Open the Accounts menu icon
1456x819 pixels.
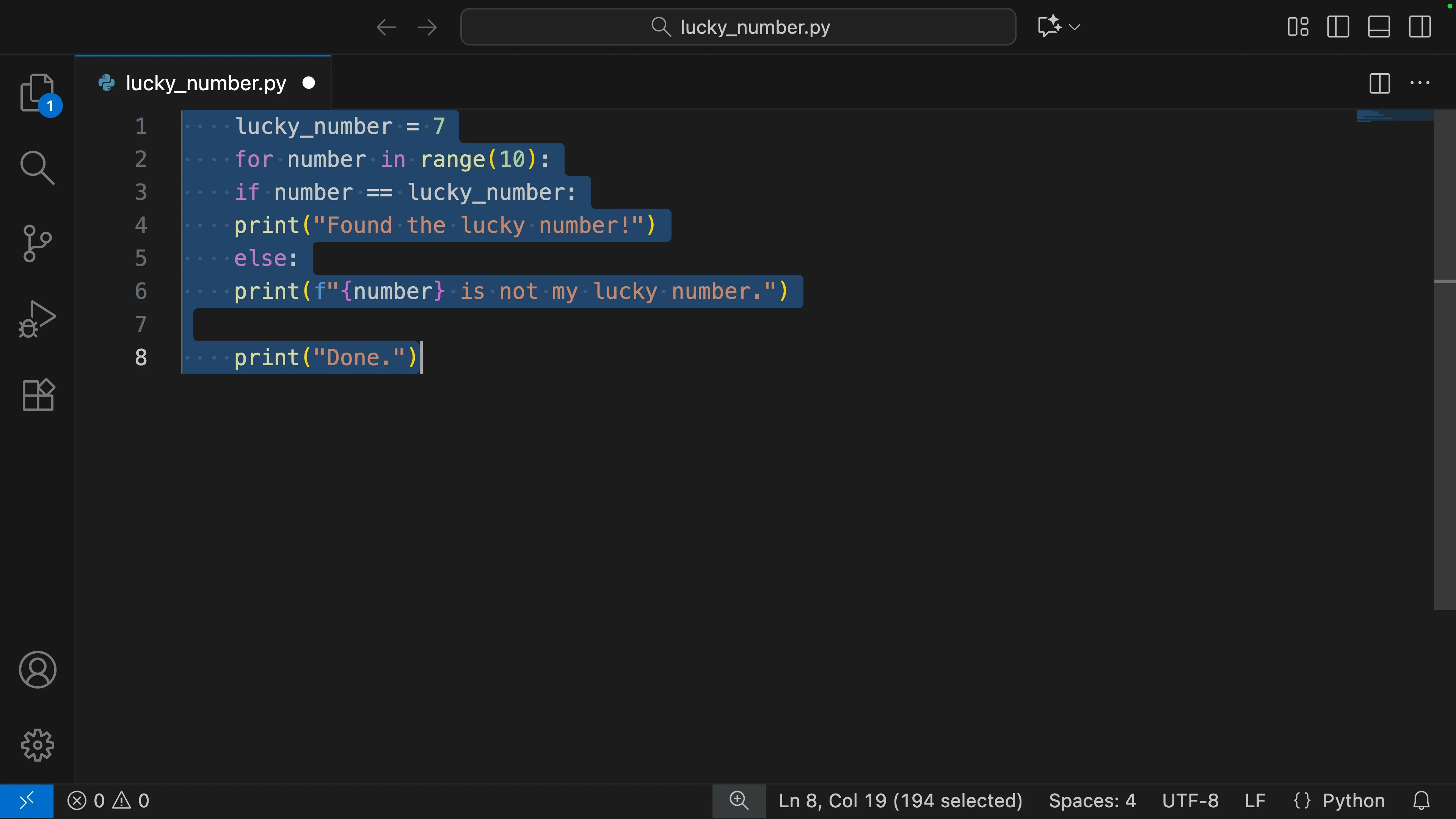[37, 670]
